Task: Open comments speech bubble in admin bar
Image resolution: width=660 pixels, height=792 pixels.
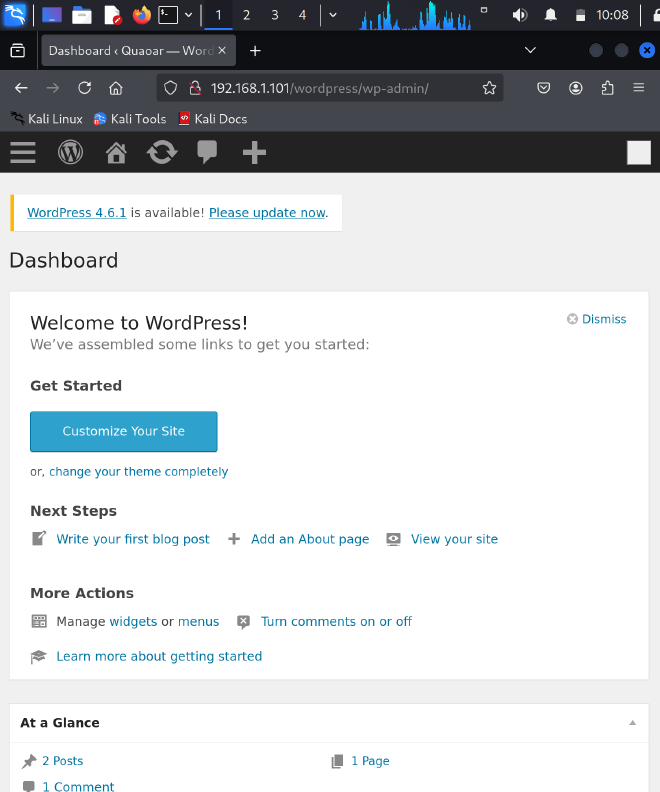Action: pos(207,152)
